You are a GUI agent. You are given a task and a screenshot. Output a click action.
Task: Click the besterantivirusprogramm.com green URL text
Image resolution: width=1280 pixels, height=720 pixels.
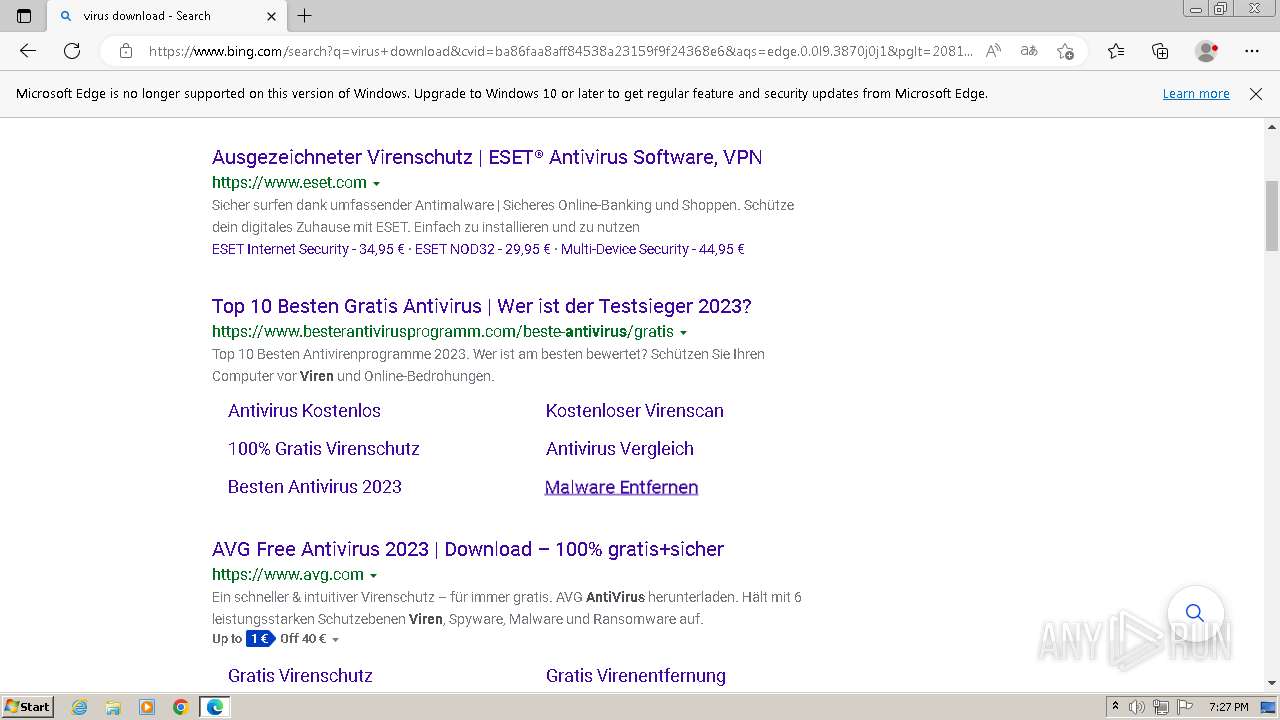tap(442, 331)
